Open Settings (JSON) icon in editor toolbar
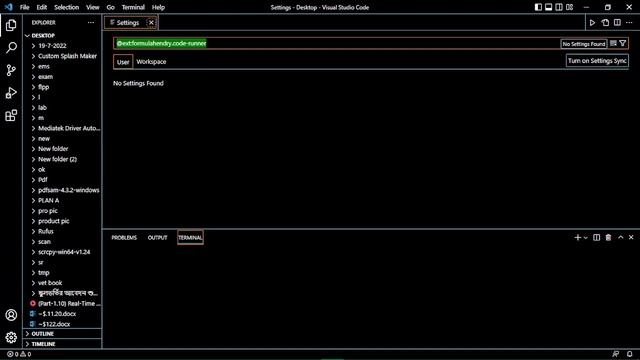The image size is (640, 360). tap(605, 23)
